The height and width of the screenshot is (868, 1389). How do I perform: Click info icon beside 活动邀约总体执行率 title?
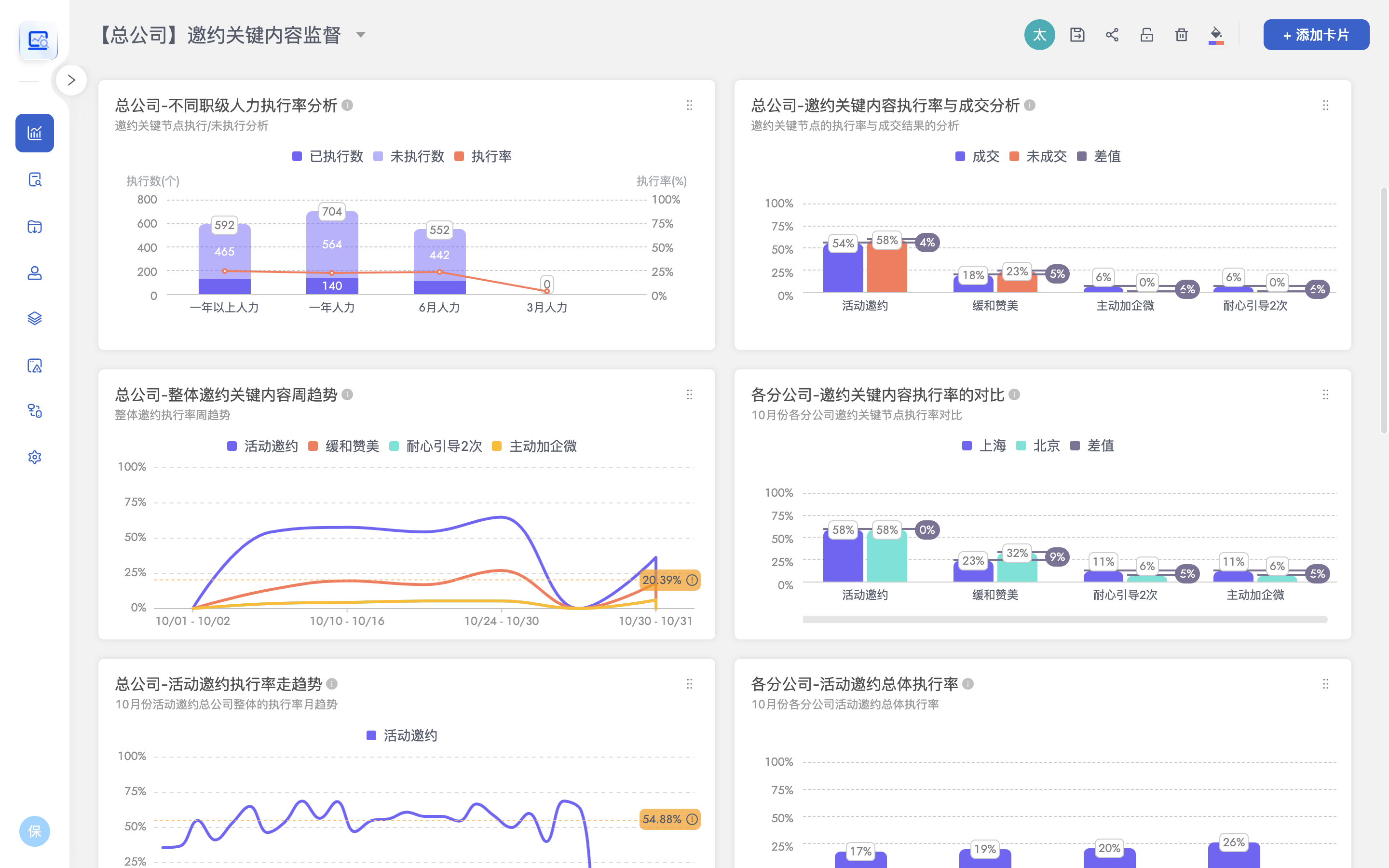(x=967, y=684)
